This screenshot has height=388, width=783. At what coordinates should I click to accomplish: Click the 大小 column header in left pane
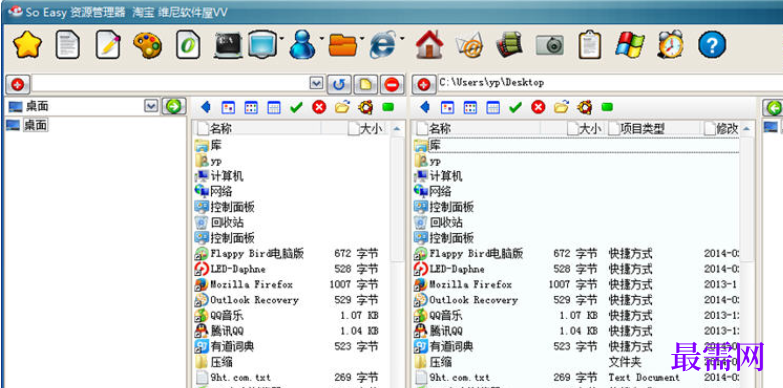[367, 129]
